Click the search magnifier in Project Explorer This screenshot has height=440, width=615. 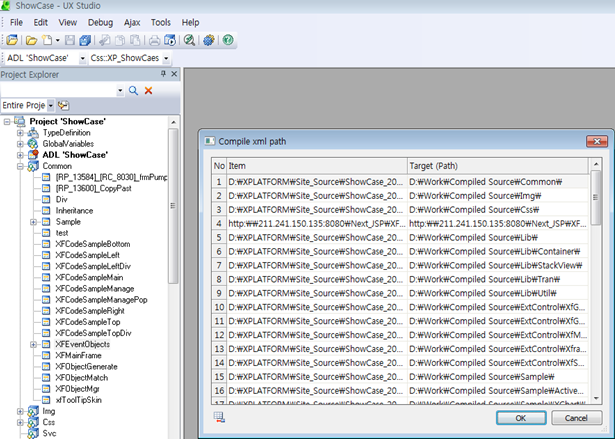(133, 91)
